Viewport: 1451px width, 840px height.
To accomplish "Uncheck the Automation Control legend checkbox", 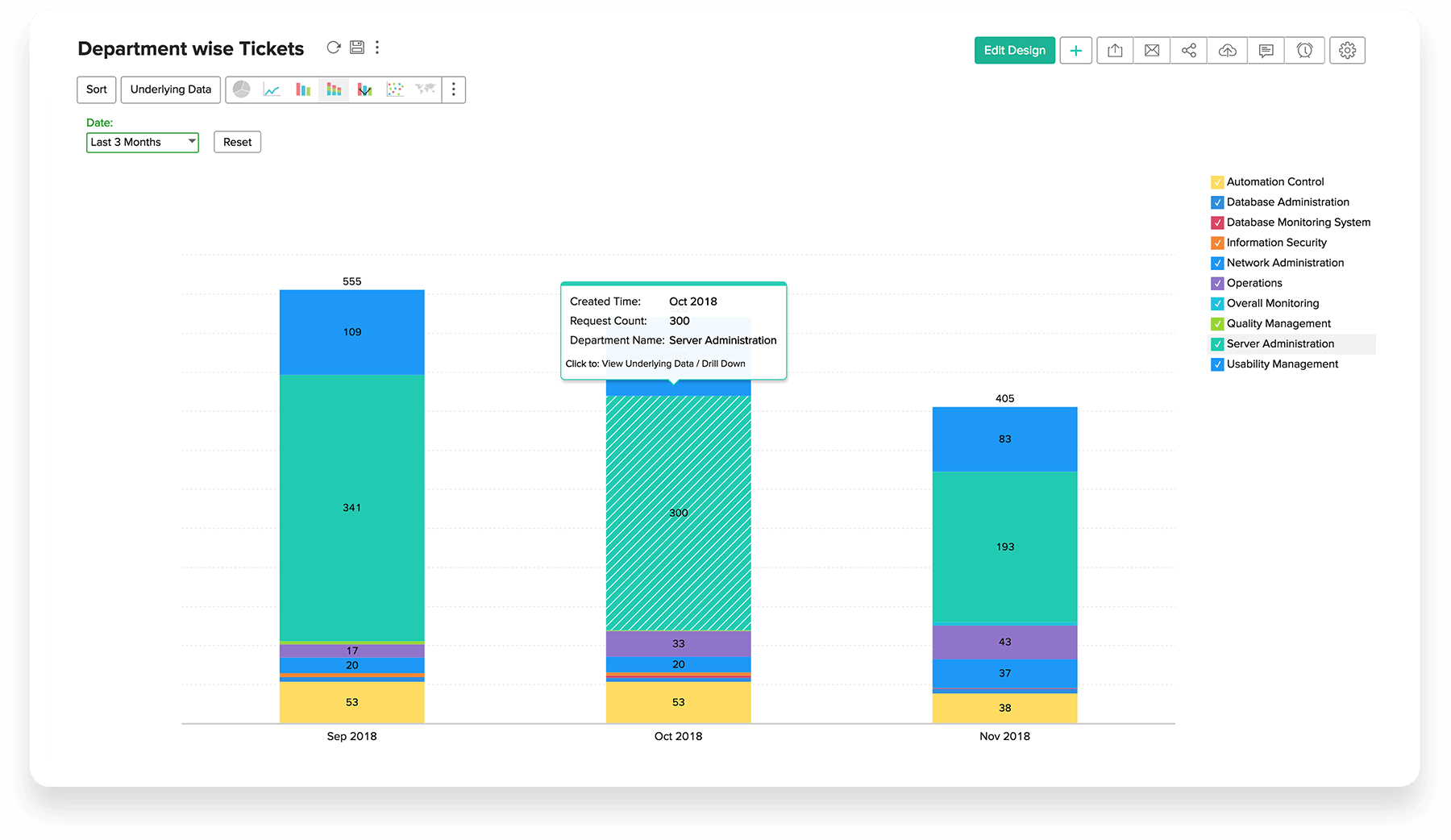I will pos(1217,182).
